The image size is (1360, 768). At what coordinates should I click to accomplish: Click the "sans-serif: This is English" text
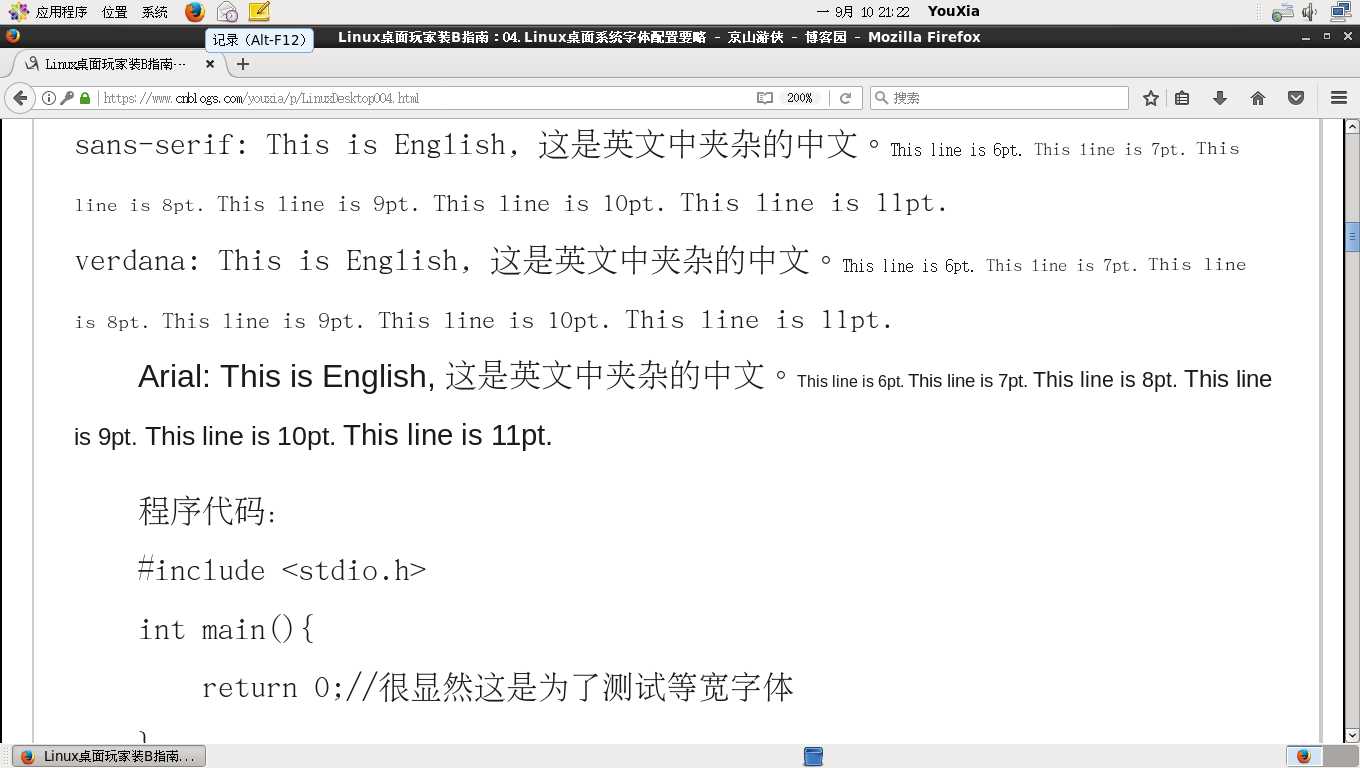(290, 145)
